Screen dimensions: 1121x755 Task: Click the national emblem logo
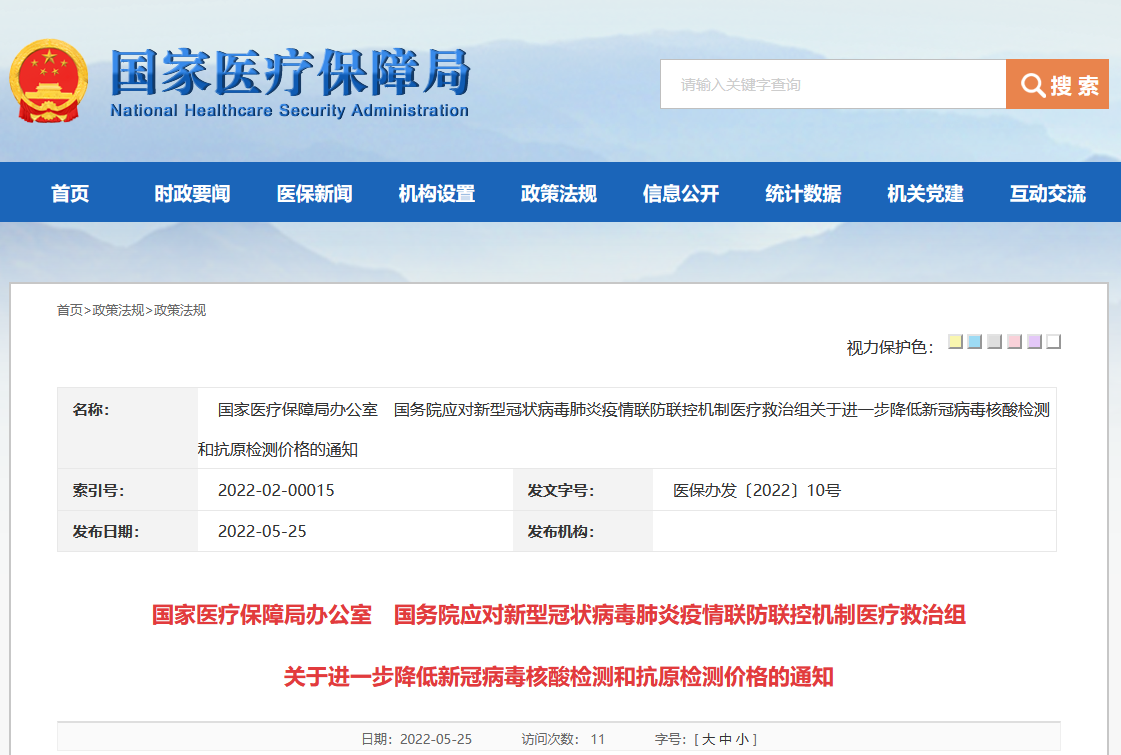[x=49, y=81]
